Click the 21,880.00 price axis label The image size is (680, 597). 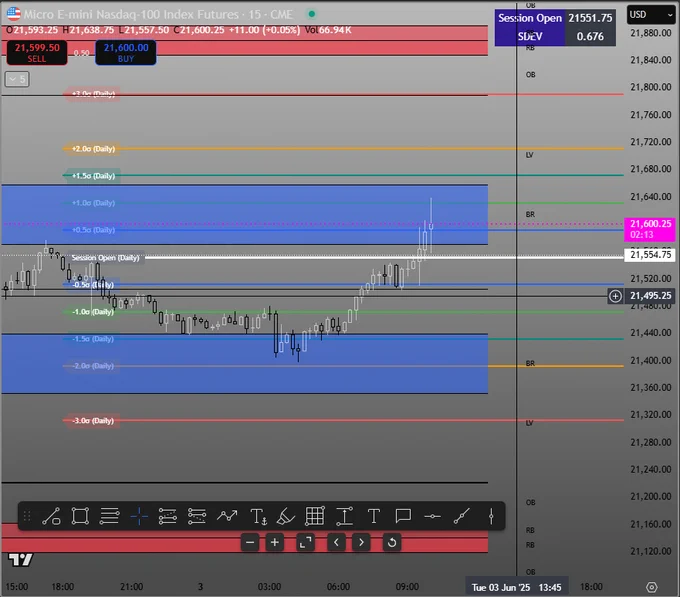[x=651, y=33]
